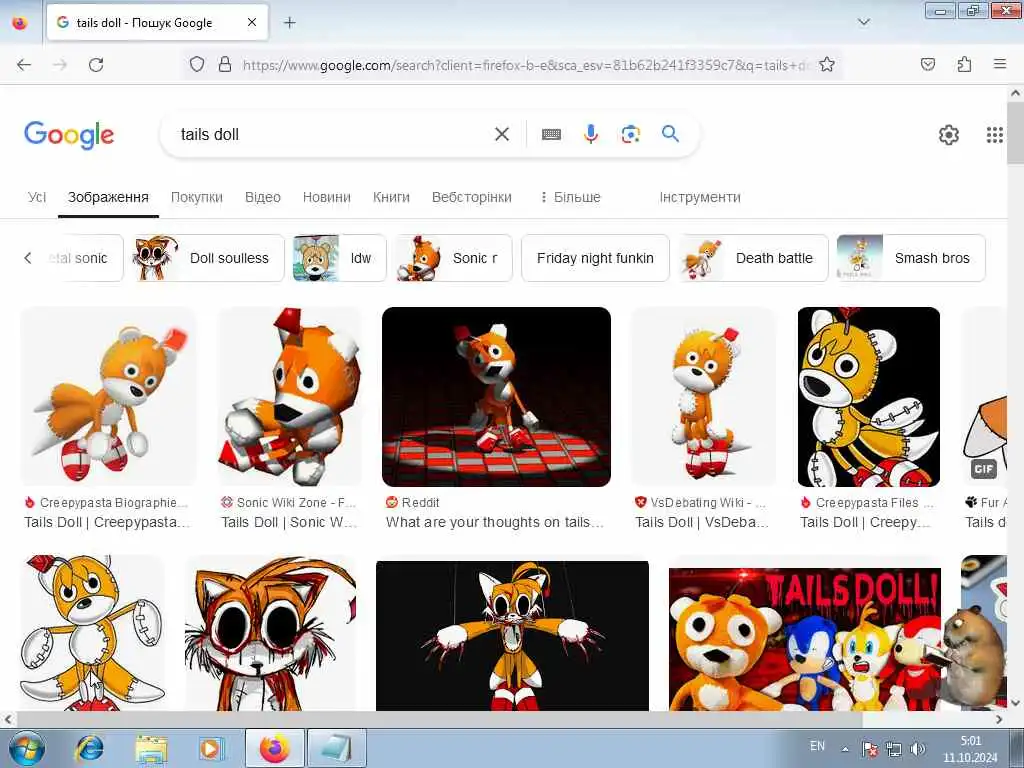Open Інструменти search tools

[699, 197]
